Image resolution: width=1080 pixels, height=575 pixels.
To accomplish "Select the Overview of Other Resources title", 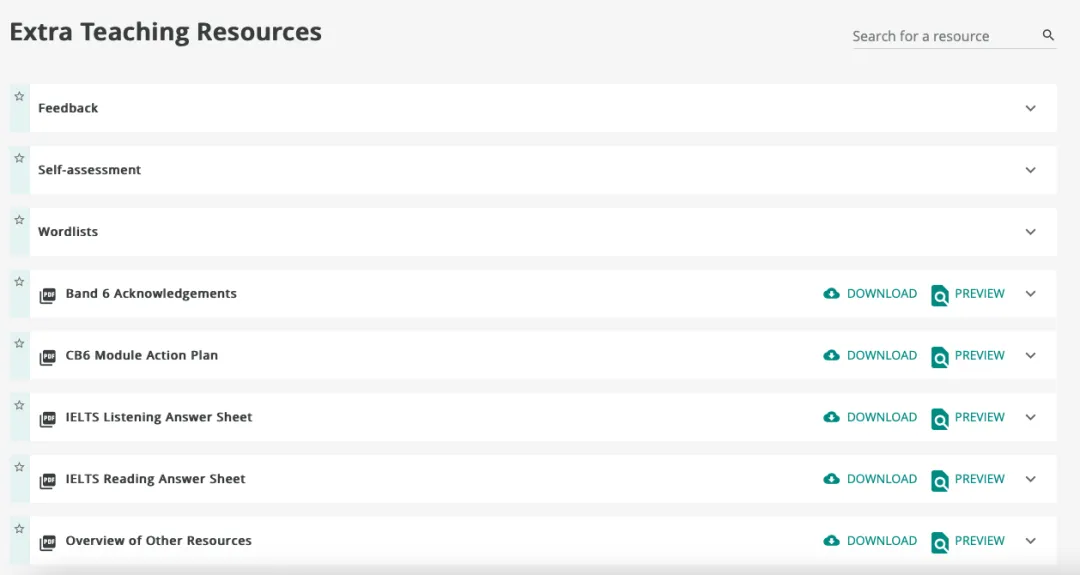I will [x=158, y=541].
